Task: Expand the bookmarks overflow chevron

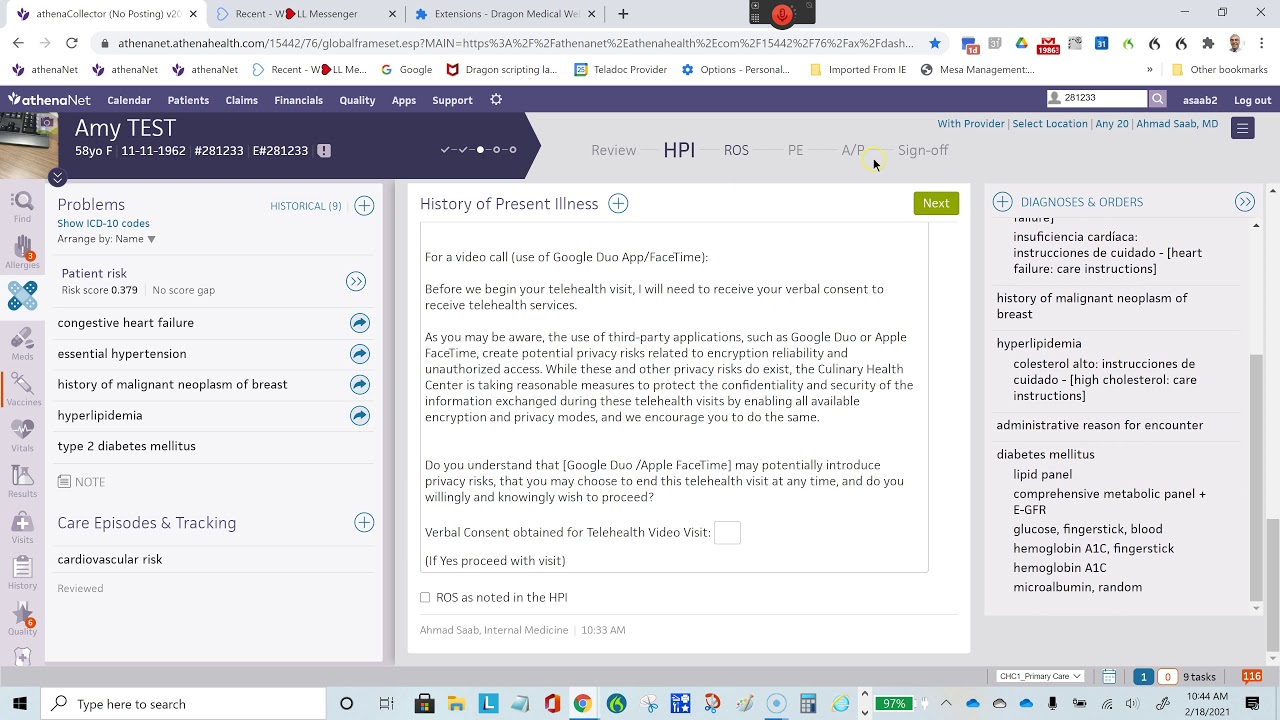Action: (1149, 70)
